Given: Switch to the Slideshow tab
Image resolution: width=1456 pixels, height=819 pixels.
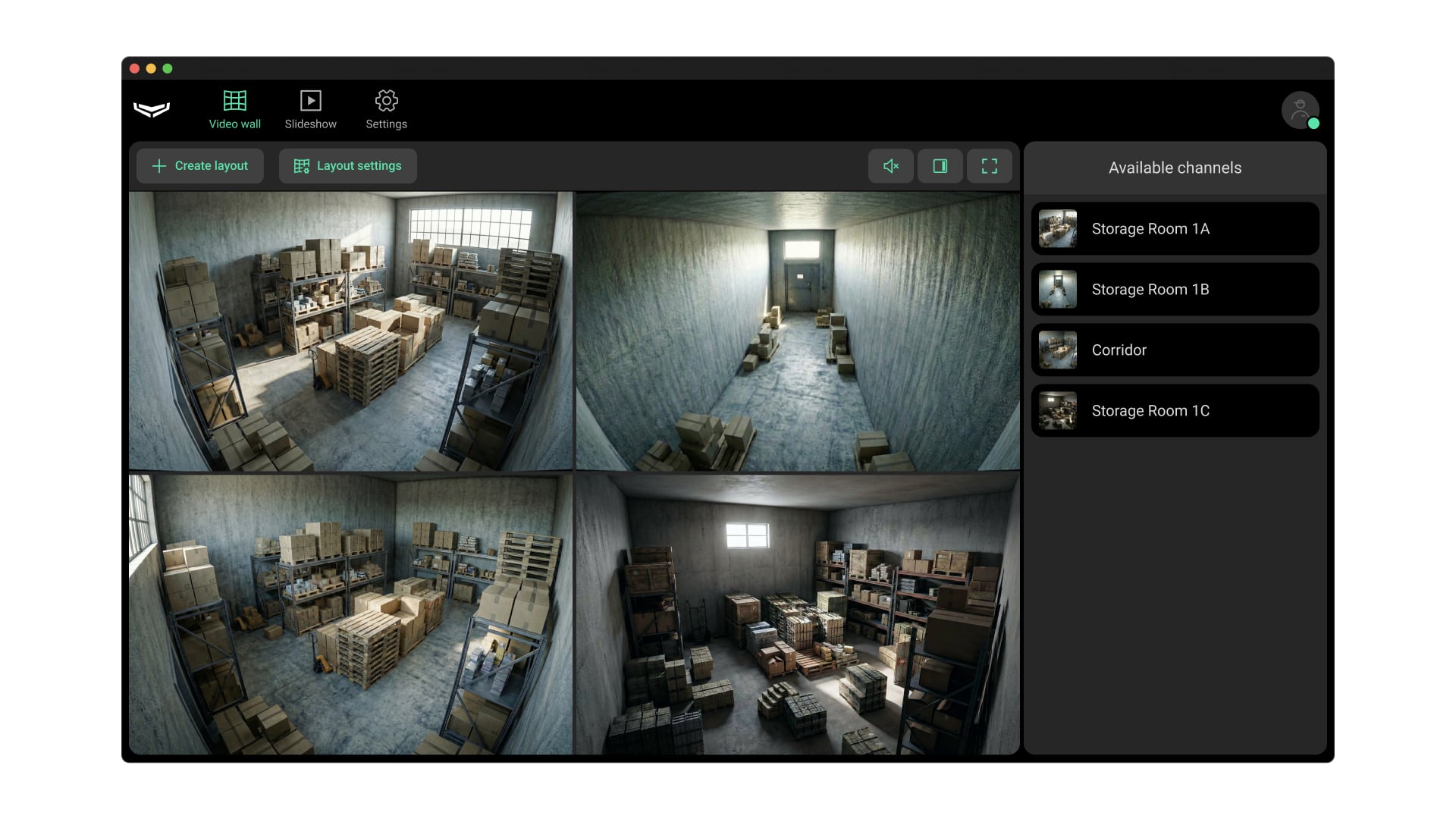Looking at the screenshot, I should [x=310, y=110].
